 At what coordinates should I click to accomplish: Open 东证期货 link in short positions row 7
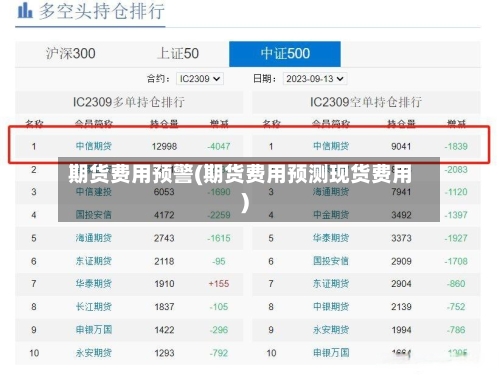point(331,284)
